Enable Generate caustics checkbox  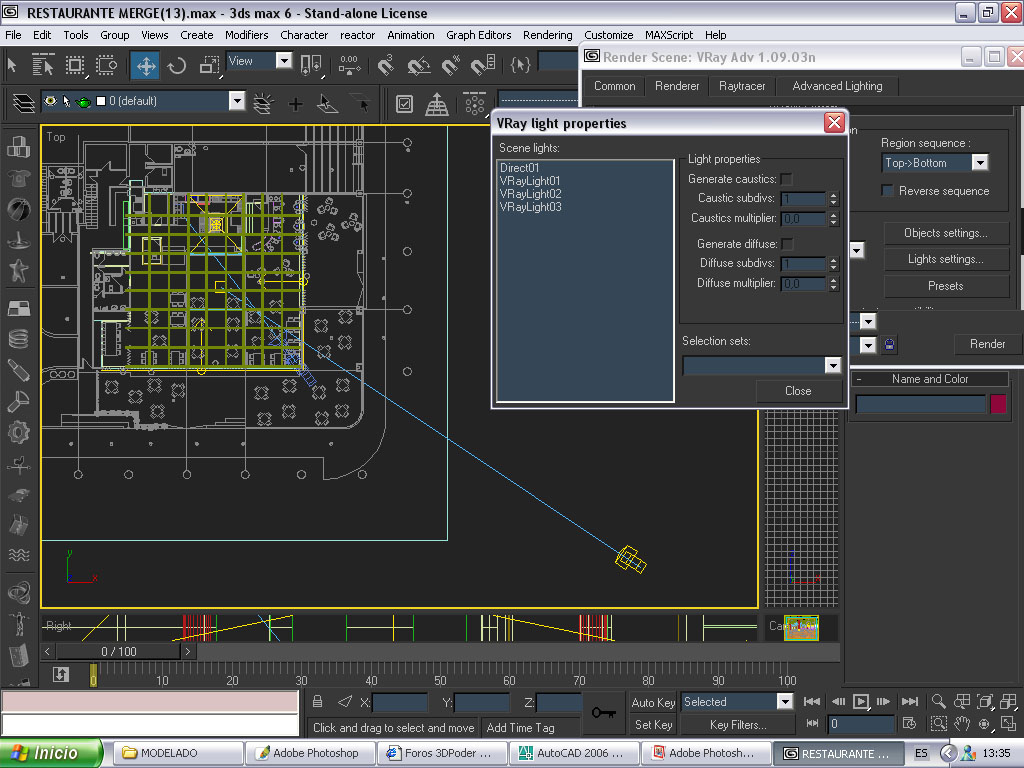(787, 179)
